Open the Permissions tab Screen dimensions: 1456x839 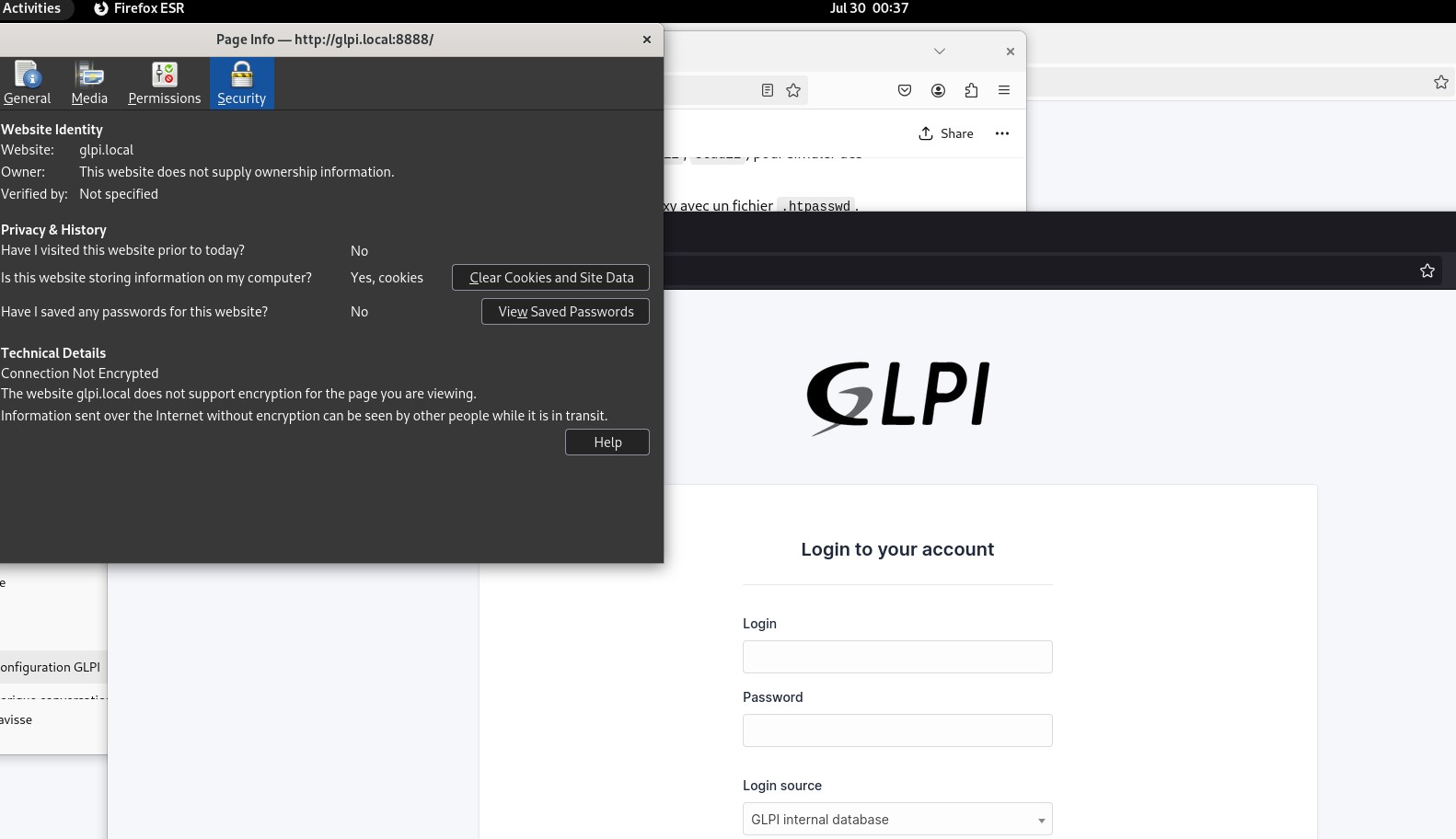164,84
